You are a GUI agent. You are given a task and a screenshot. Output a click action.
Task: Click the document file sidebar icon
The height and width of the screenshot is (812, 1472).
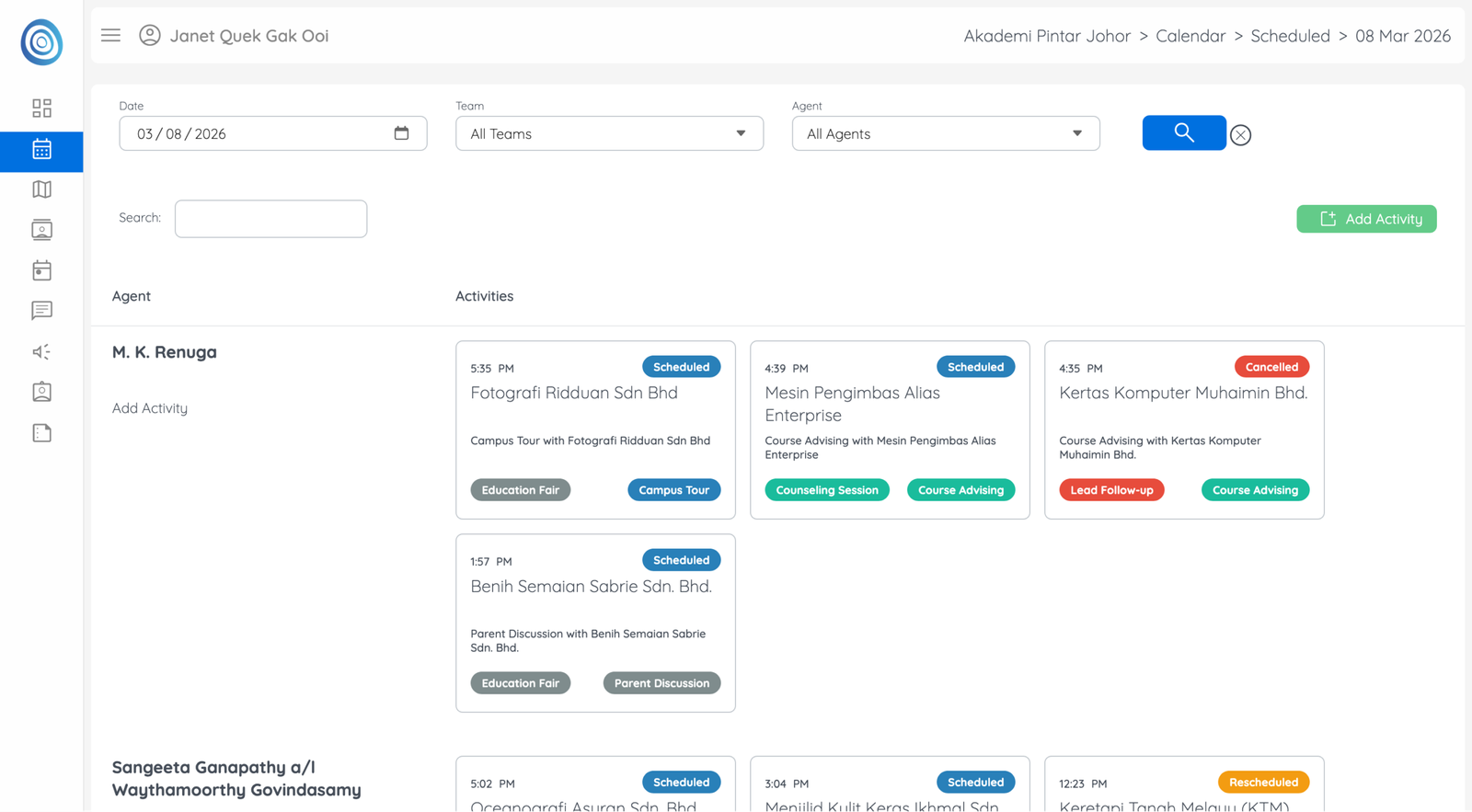tap(41, 433)
